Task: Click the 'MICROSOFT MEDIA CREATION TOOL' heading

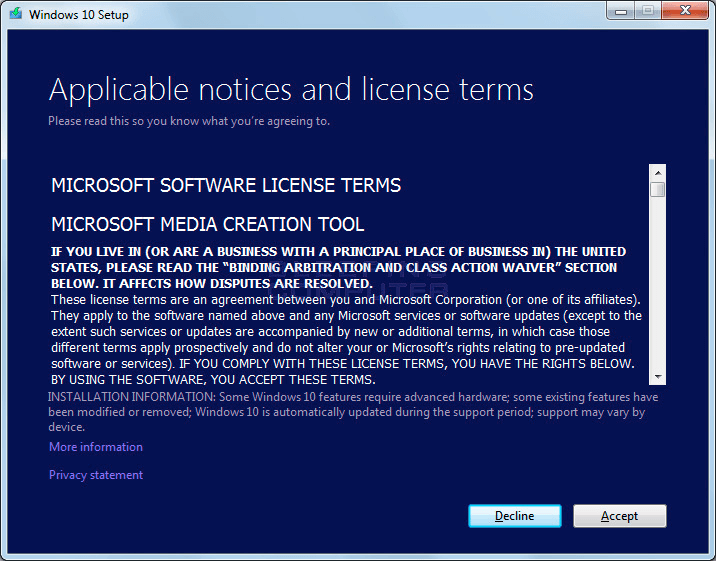Action: pos(208,224)
